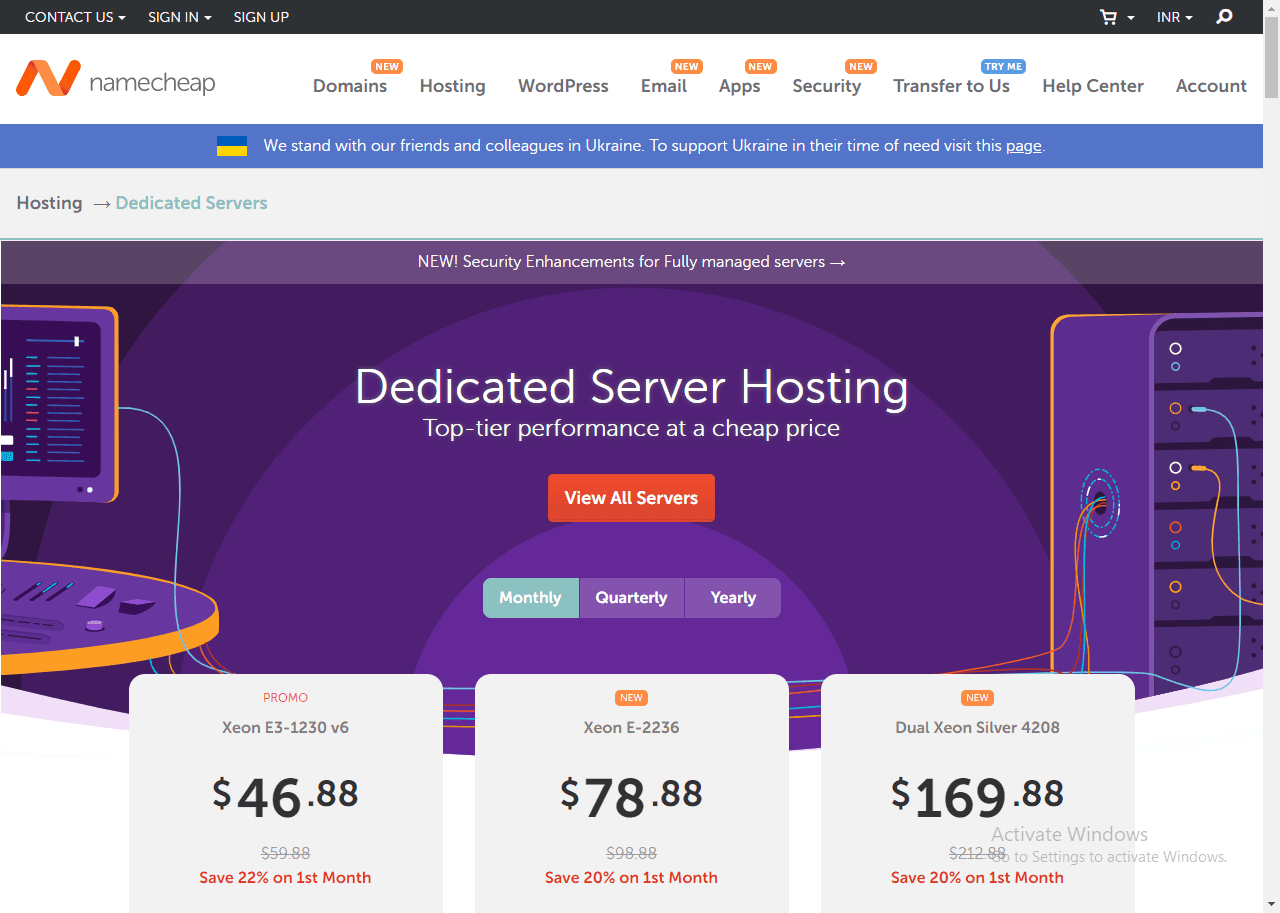Image resolution: width=1280 pixels, height=913 pixels.
Task: Select the Monthly billing toggle
Action: click(x=530, y=598)
